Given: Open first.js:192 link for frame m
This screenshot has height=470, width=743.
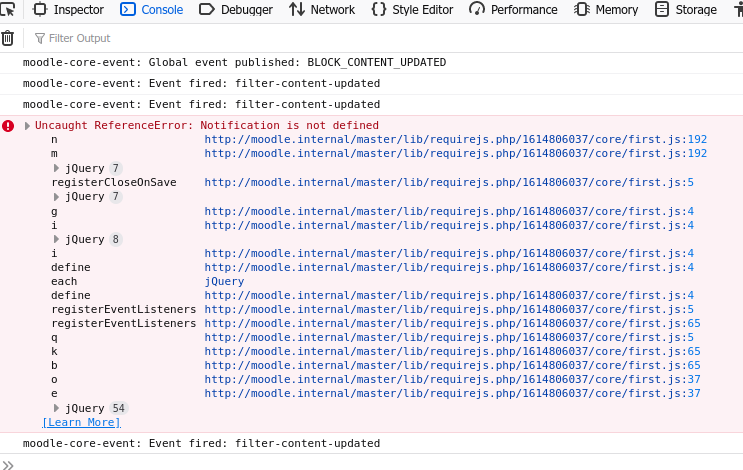Looking at the screenshot, I should [x=456, y=154].
